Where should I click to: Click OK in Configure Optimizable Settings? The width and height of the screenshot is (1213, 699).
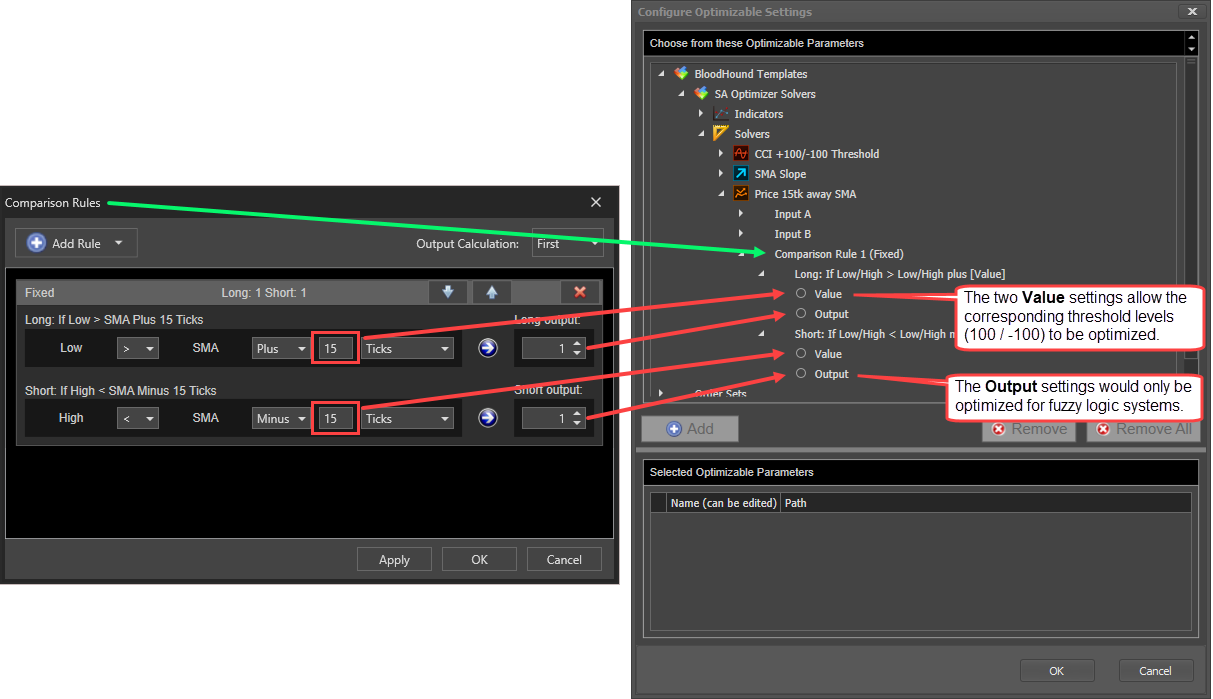[x=1057, y=670]
